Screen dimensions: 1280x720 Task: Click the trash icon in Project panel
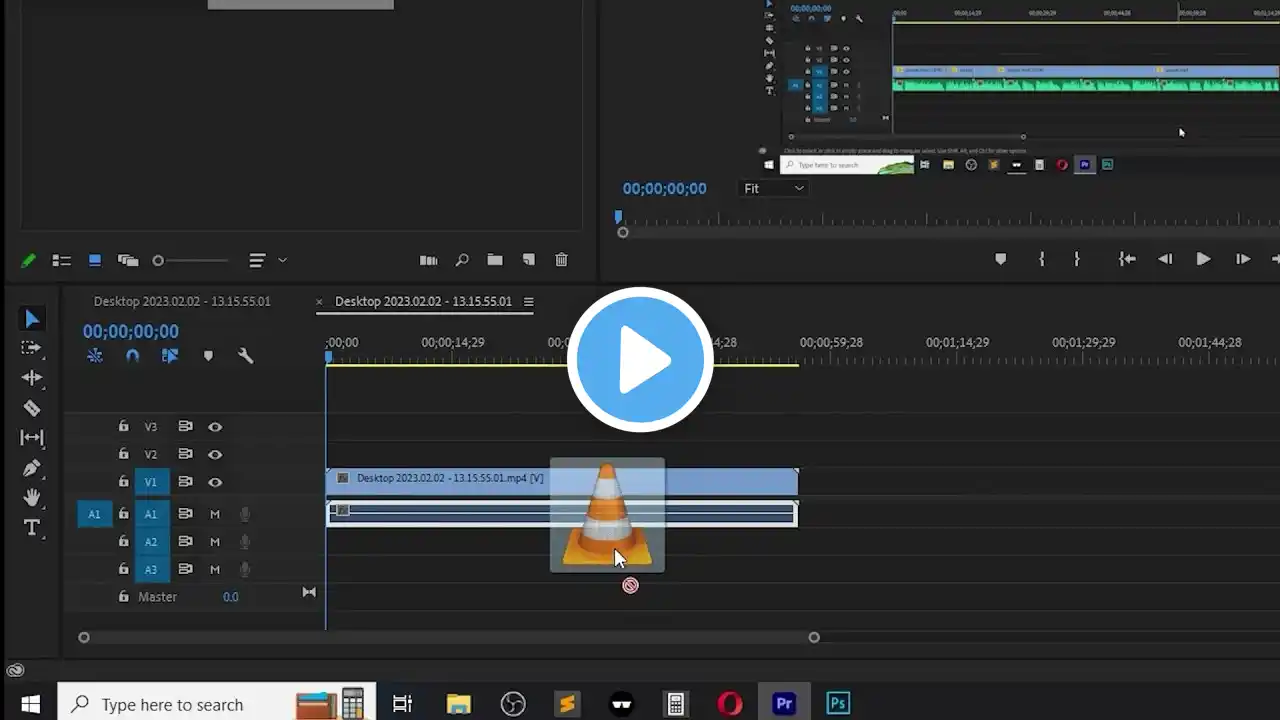(561, 260)
